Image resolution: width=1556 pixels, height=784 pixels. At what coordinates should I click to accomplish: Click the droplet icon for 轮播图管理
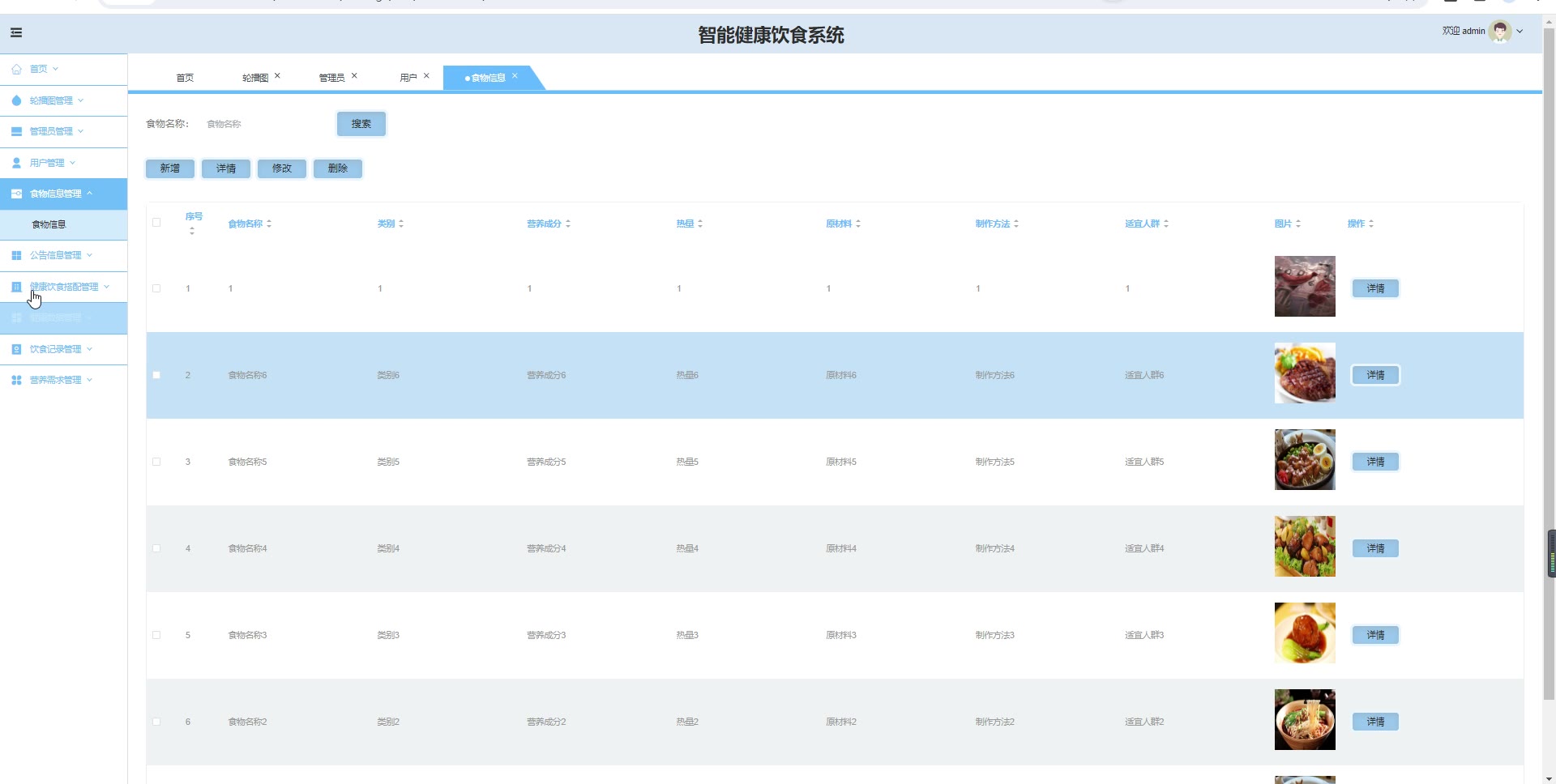pyautogui.click(x=16, y=100)
